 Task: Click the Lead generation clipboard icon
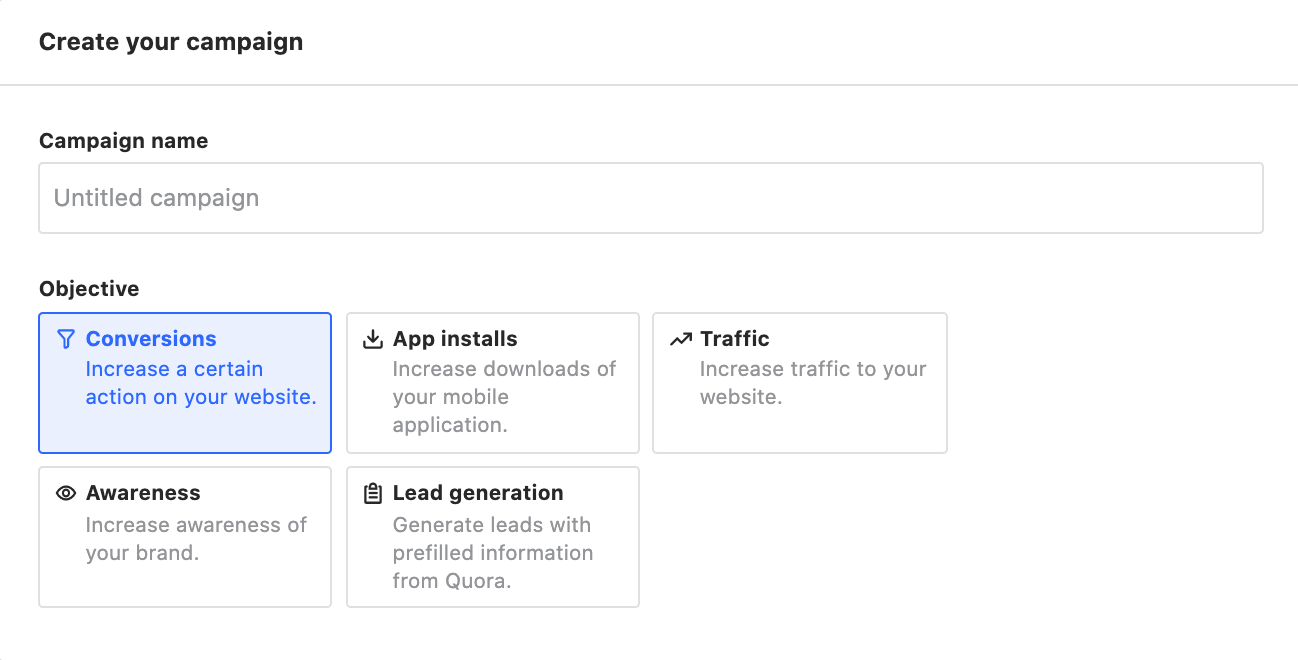(x=373, y=493)
